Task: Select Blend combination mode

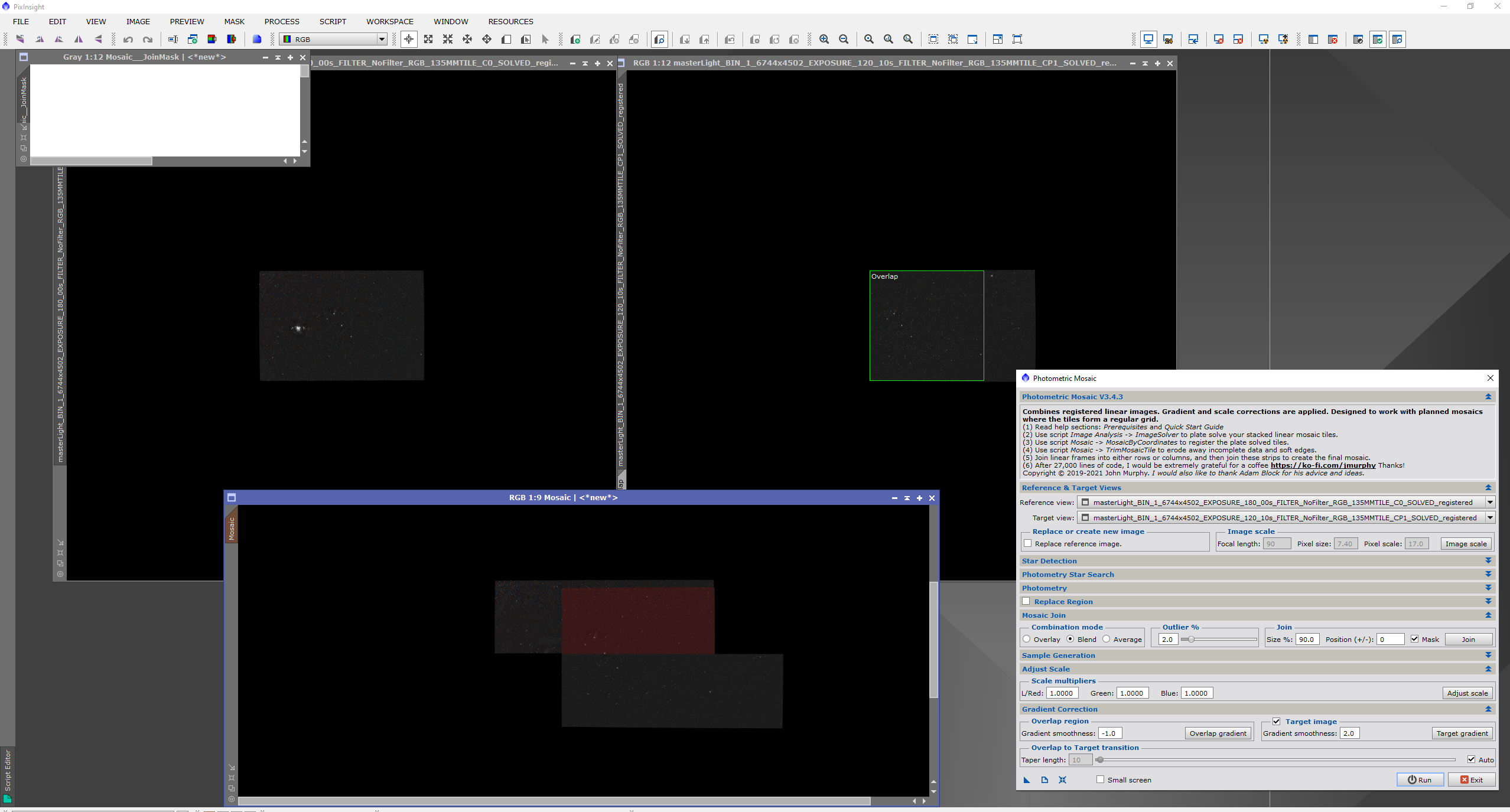Action: coord(1070,639)
